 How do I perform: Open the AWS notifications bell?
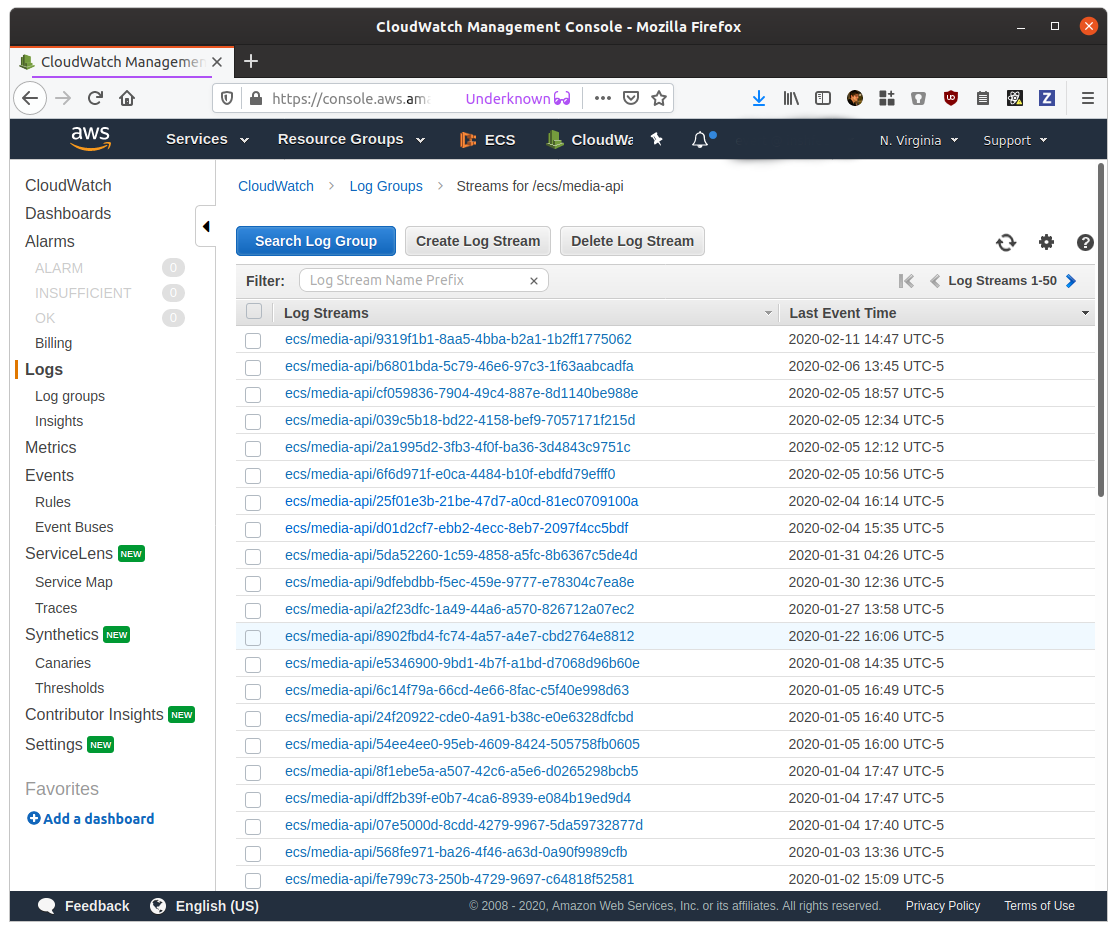point(700,140)
